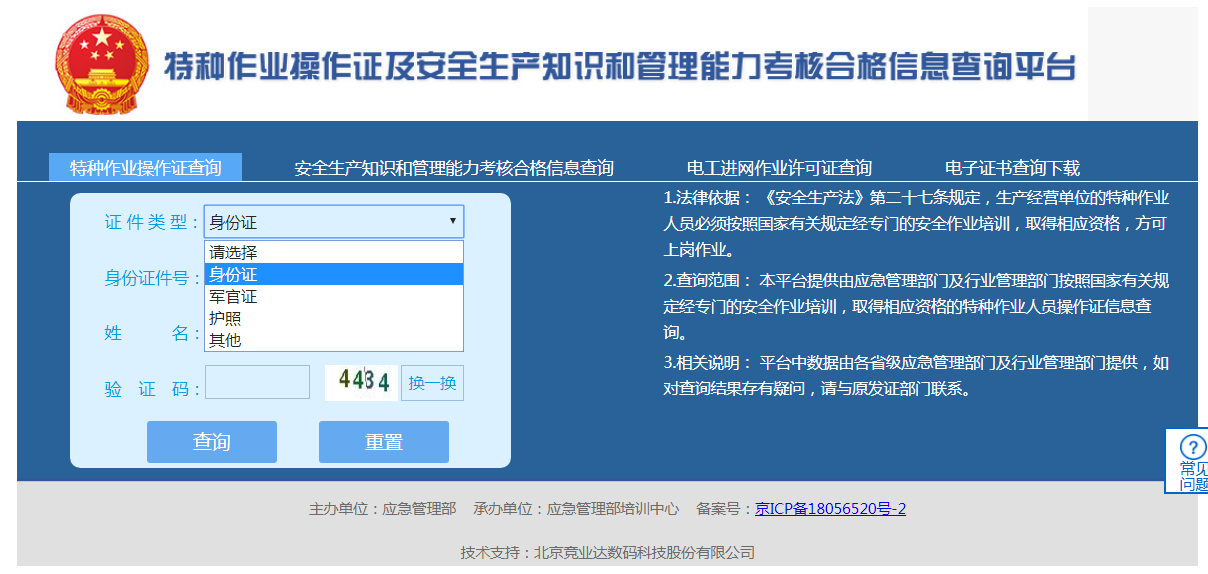This screenshot has width=1208, height=574.
Task: Open the 京ICP备18056520号-2 link
Action: pos(830,509)
